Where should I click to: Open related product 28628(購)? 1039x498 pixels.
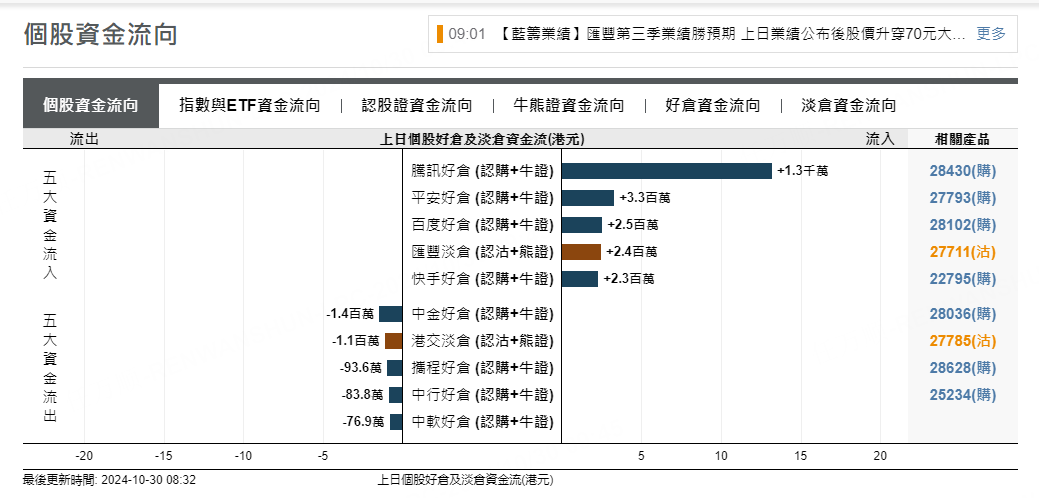pyautogui.click(x=963, y=368)
